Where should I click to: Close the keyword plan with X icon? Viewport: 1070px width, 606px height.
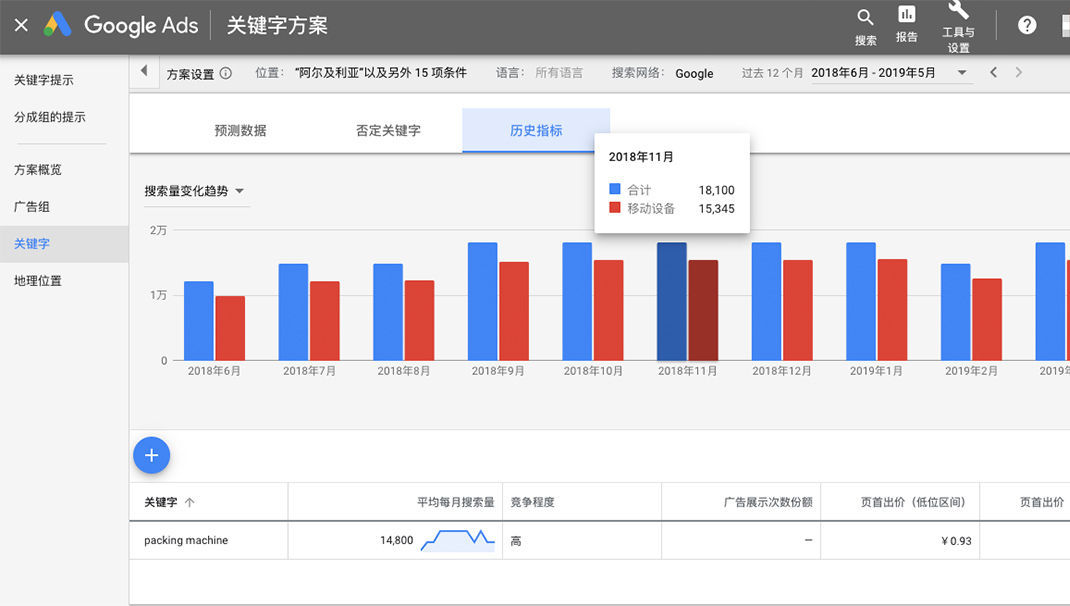coord(21,26)
